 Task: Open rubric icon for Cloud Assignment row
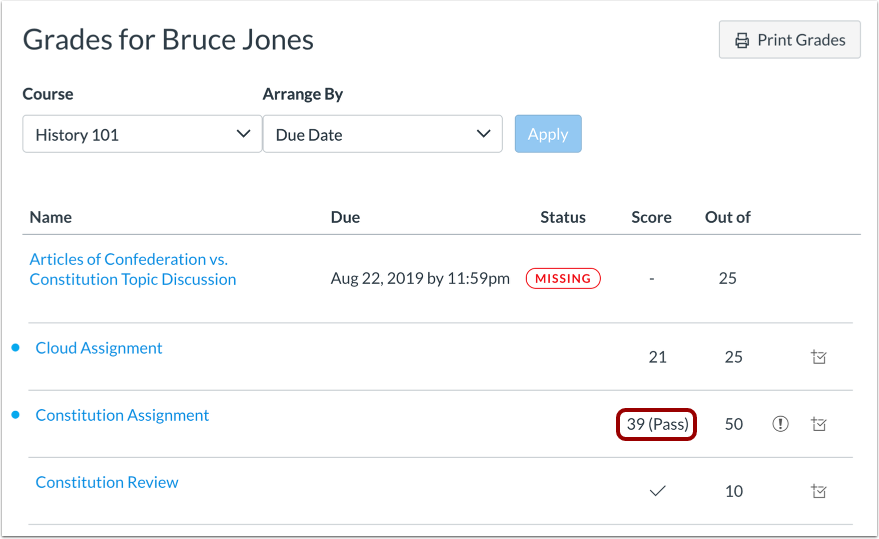(819, 357)
